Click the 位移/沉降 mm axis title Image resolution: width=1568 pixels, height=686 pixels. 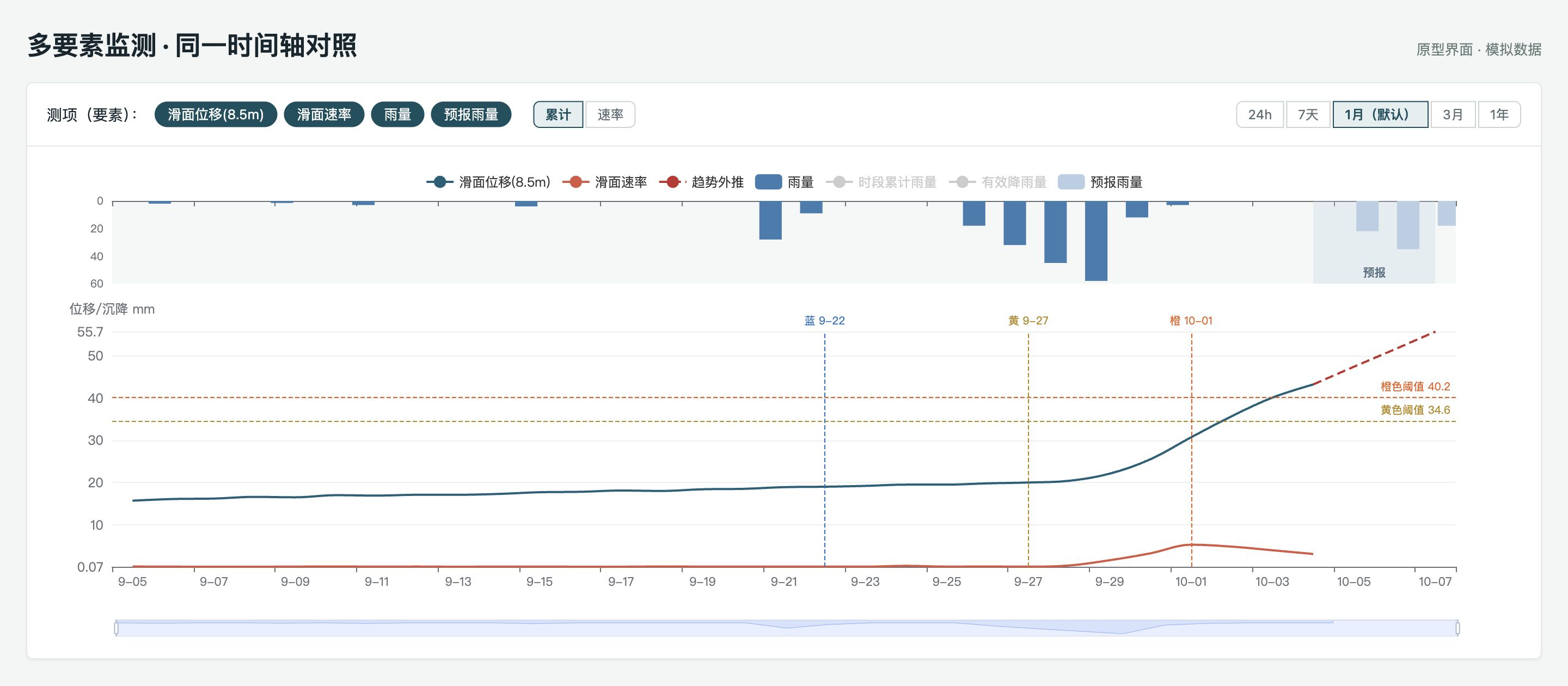[112, 309]
